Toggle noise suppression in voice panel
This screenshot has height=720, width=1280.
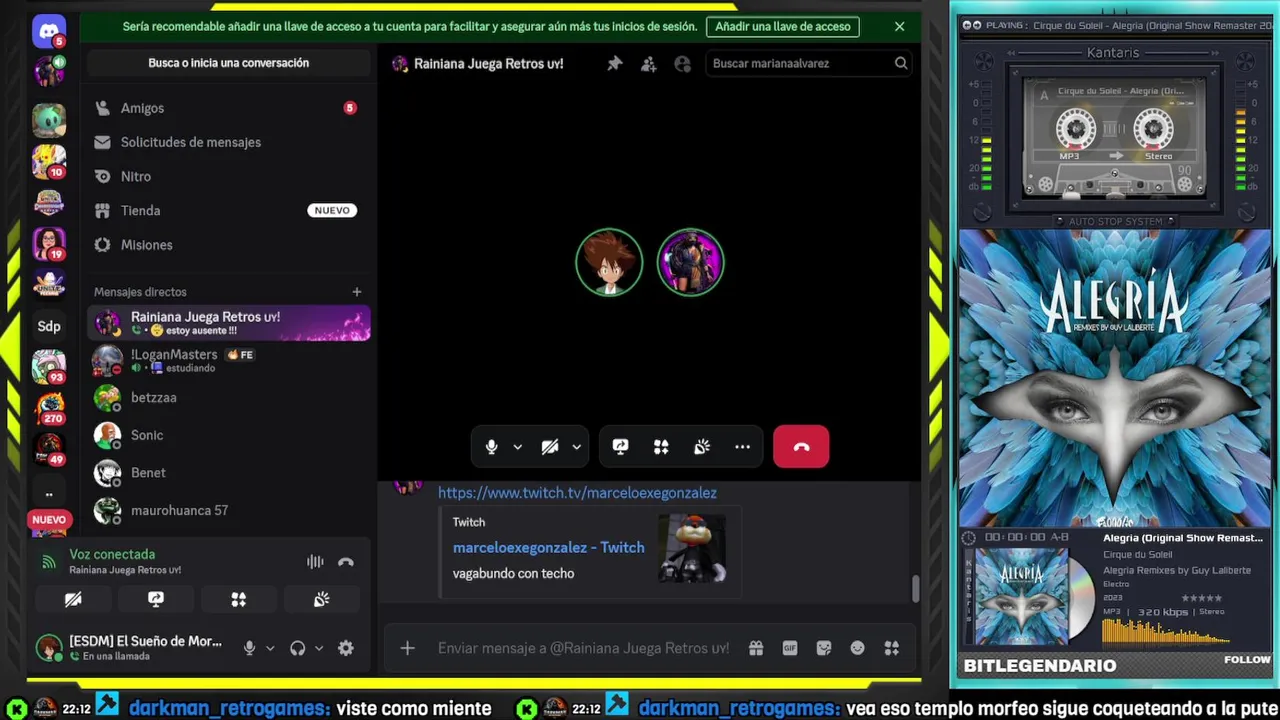pos(315,562)
